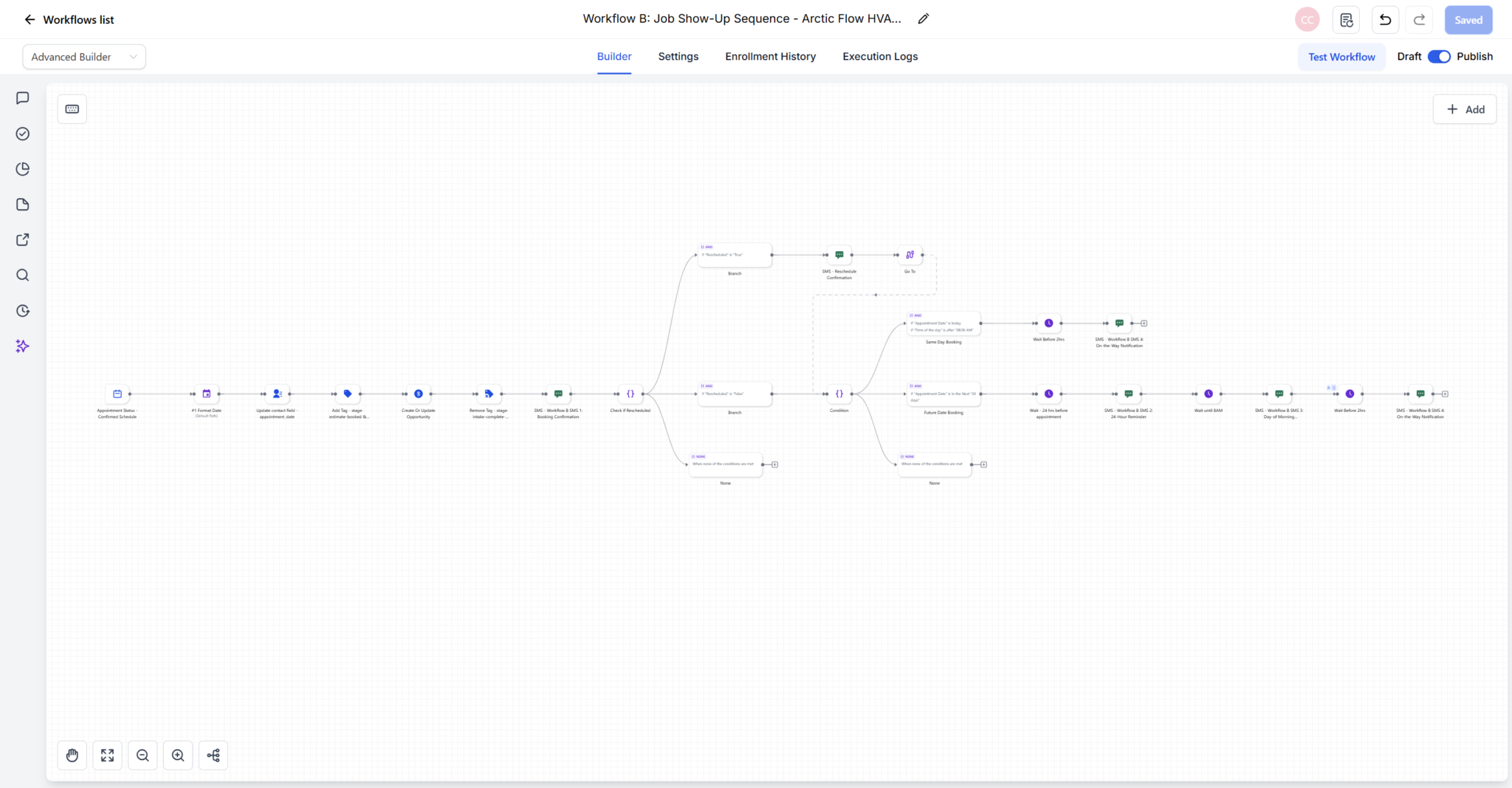Screen dimensions: 1512x788
Task: Expand the Advanced Builder dropdown
Action: tap(84, 57)
